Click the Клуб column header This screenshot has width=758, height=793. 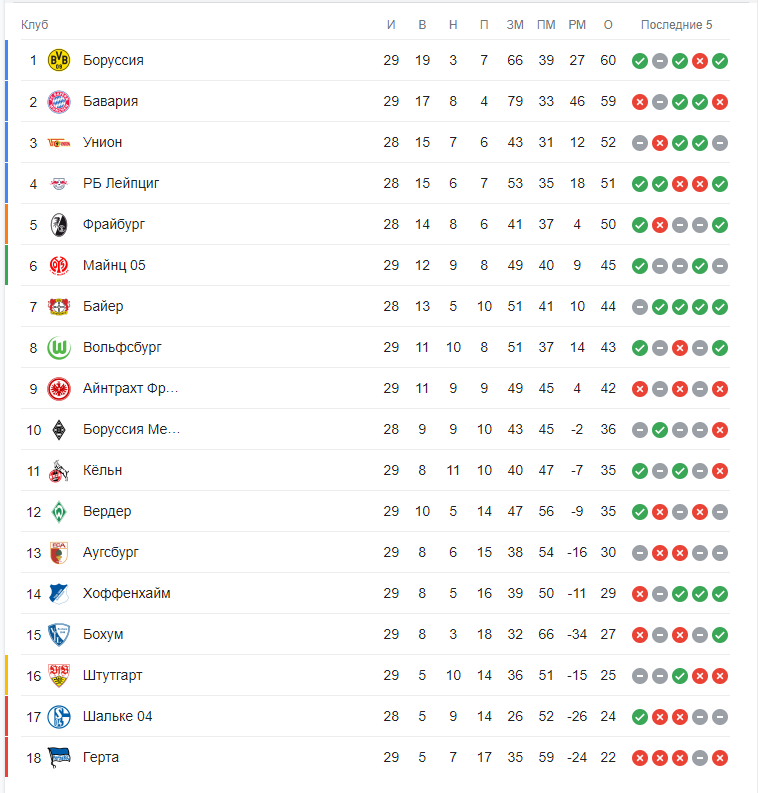tap(34, 25)
